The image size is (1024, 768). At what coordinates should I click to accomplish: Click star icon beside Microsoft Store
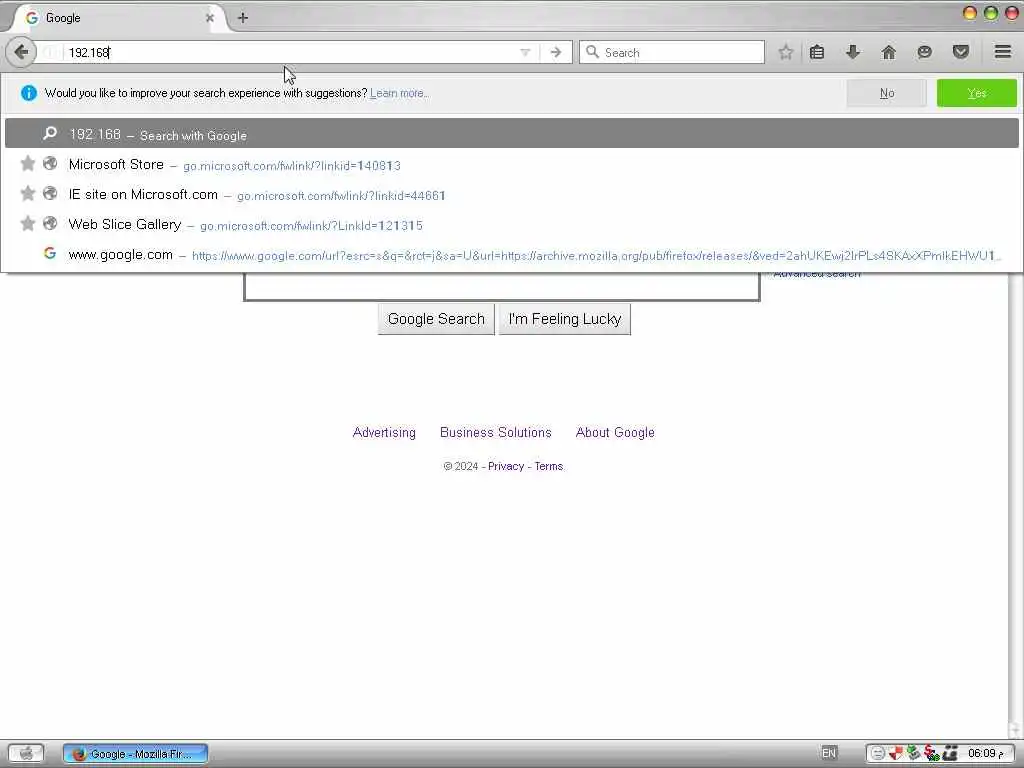27,163
